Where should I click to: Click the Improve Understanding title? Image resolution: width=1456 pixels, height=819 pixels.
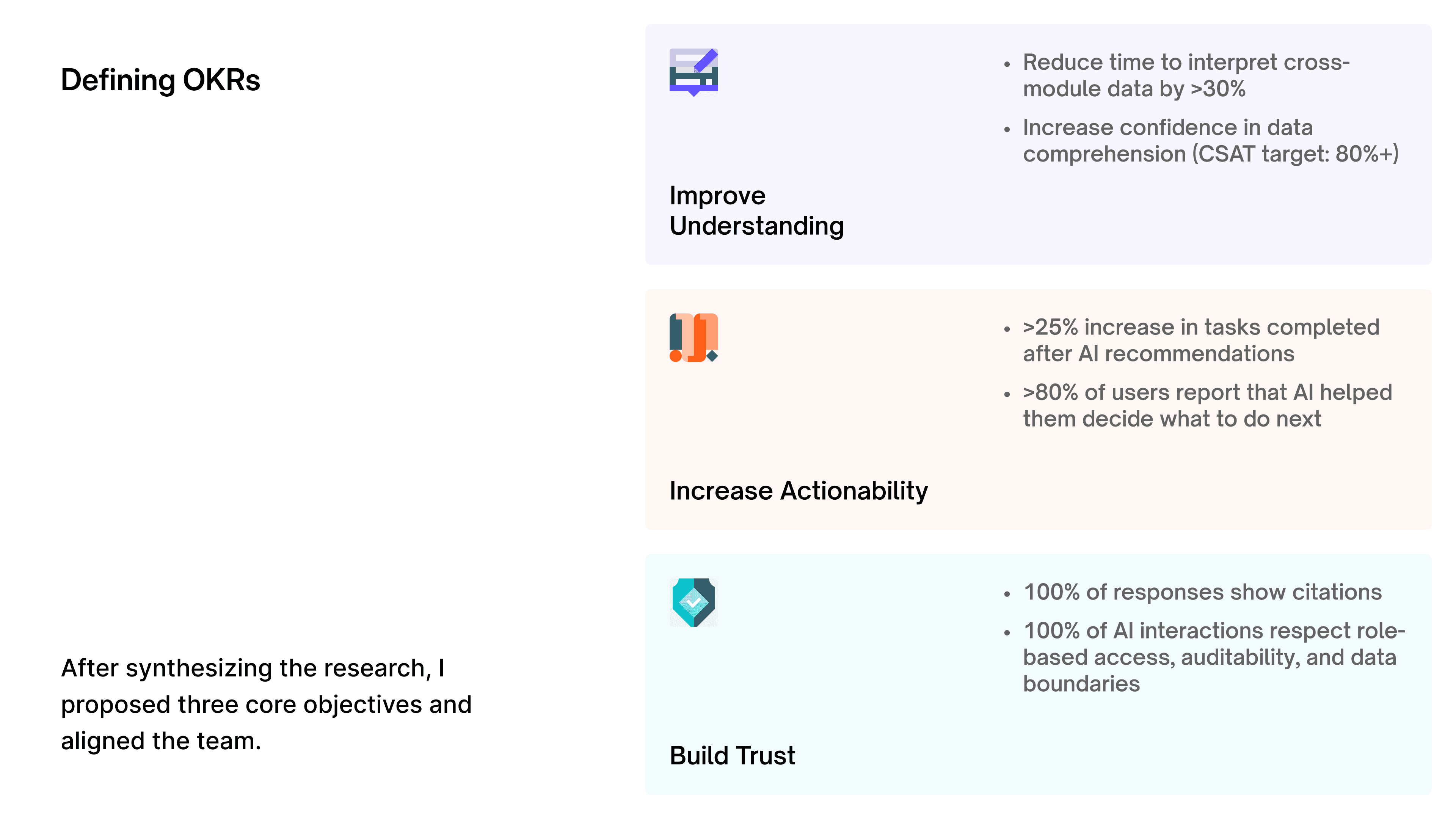756,210
